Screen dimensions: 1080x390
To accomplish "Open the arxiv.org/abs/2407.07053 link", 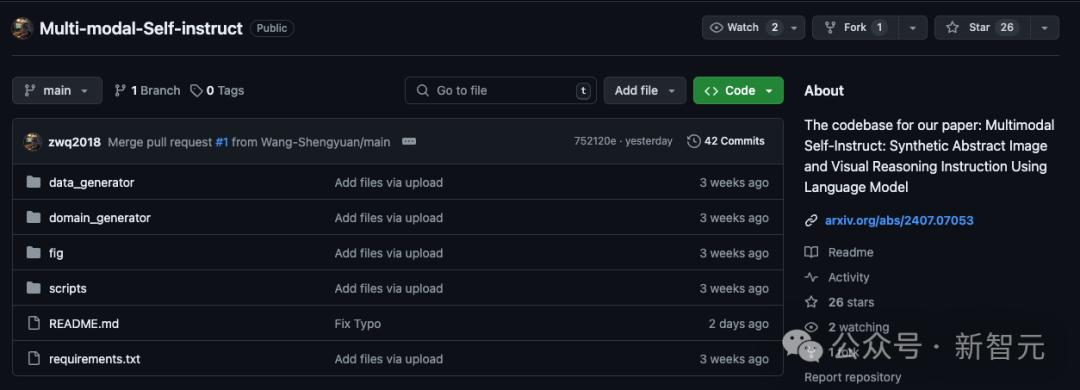I will pos(899,220).
